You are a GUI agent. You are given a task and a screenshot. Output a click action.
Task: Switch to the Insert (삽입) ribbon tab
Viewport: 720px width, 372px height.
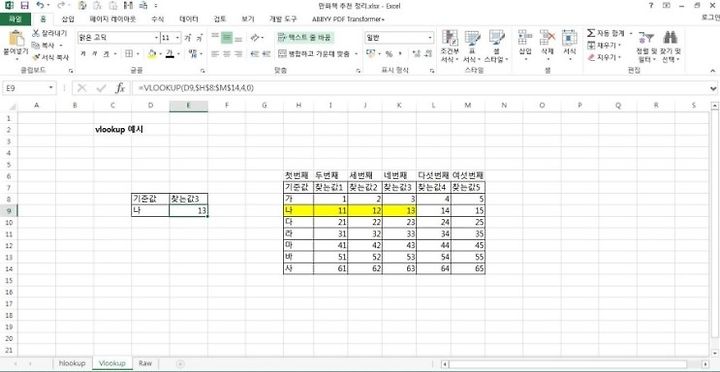click(x=68, y=19)
